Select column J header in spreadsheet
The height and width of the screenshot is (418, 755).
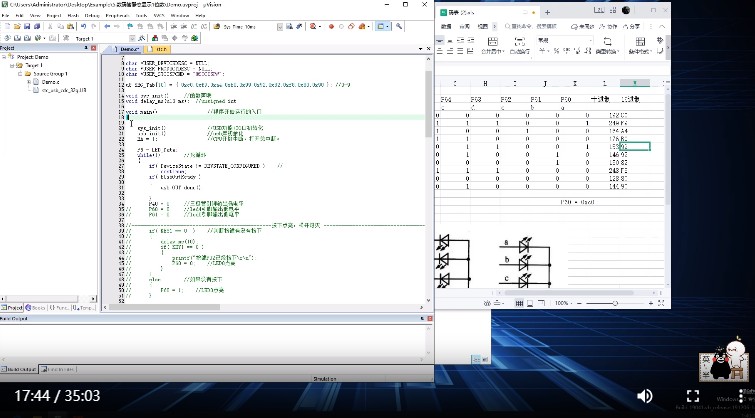545,83
